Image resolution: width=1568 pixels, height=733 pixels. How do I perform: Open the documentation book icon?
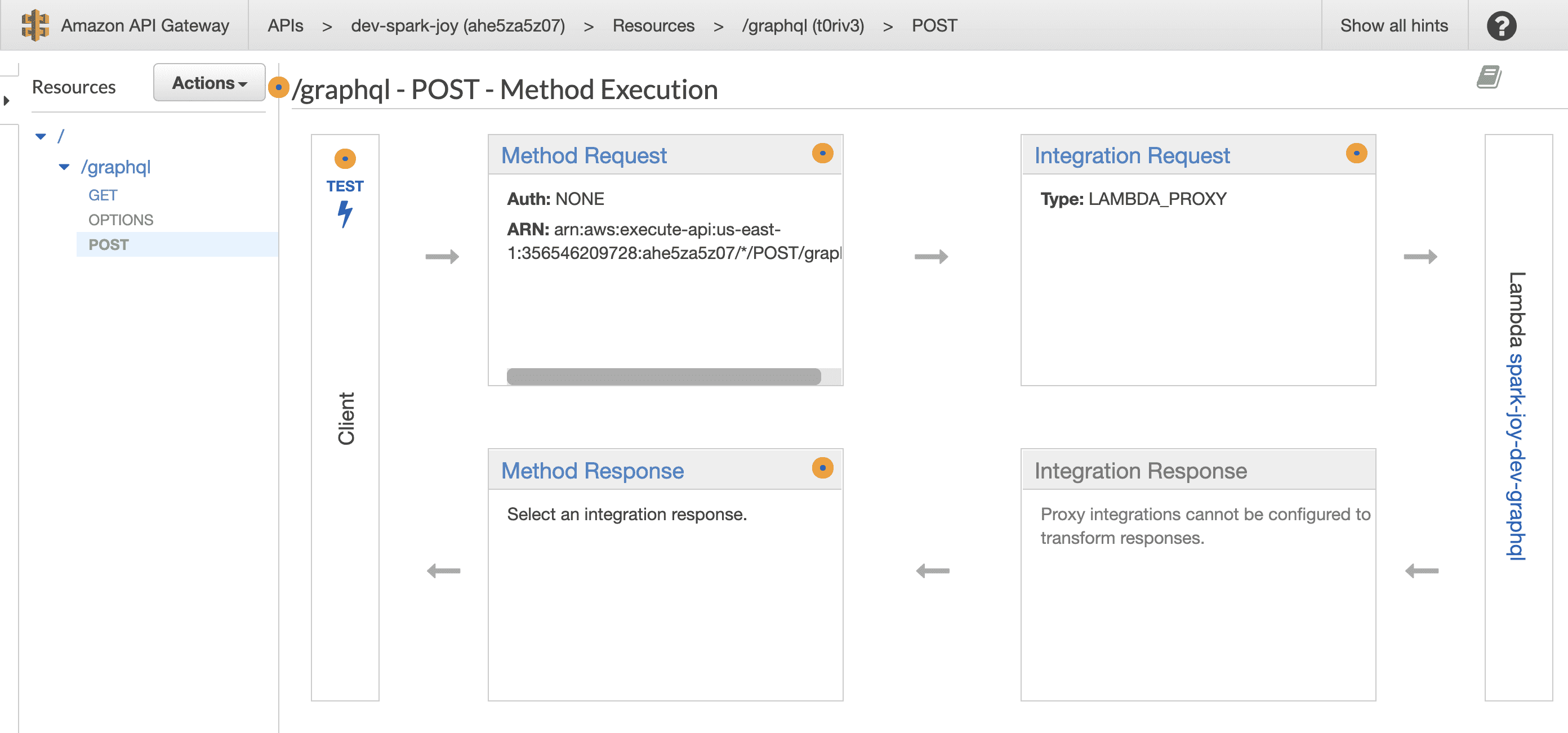(1488, 77)
